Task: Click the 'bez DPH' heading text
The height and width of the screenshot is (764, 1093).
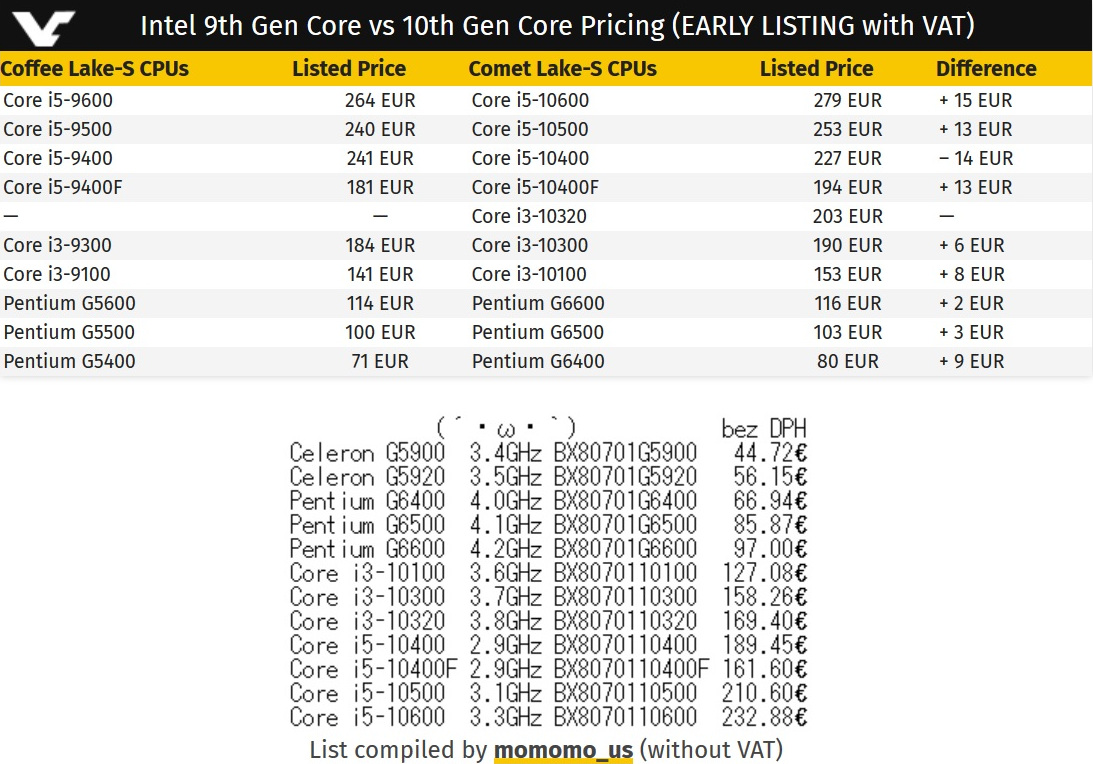Action: pyautogui.click(x=764, y=428)
